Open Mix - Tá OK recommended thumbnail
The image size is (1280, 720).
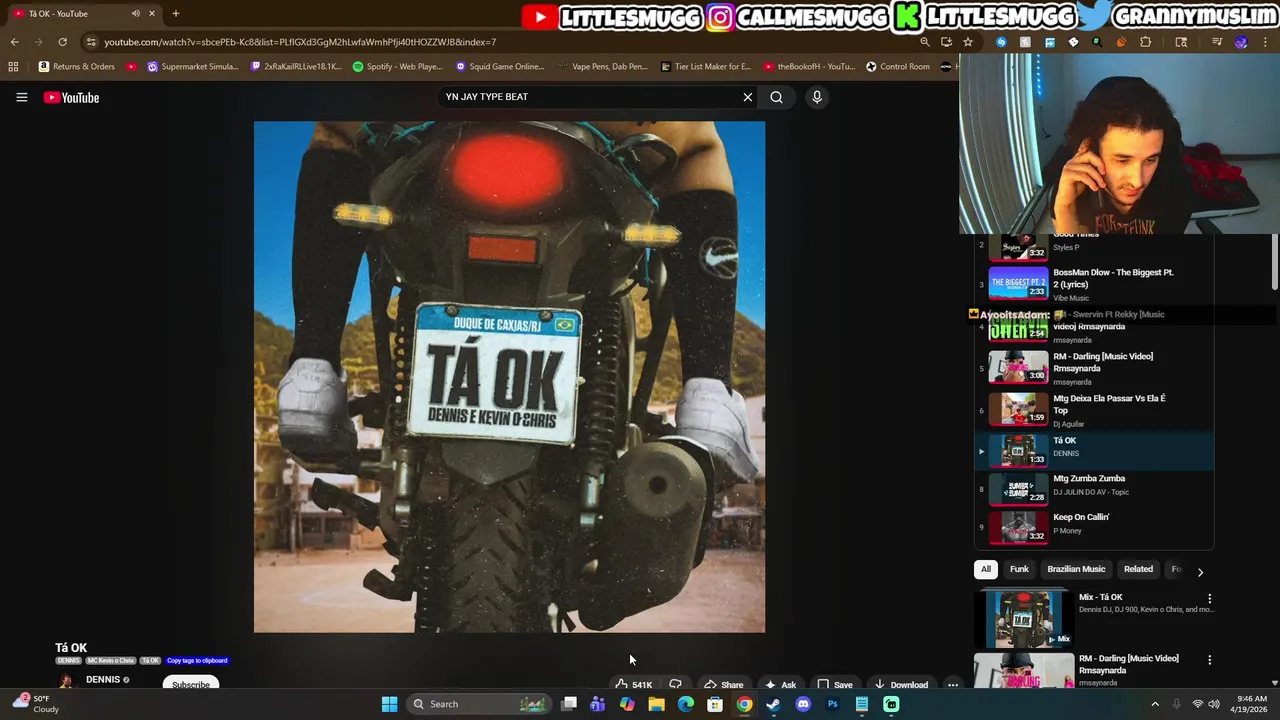1024,619
